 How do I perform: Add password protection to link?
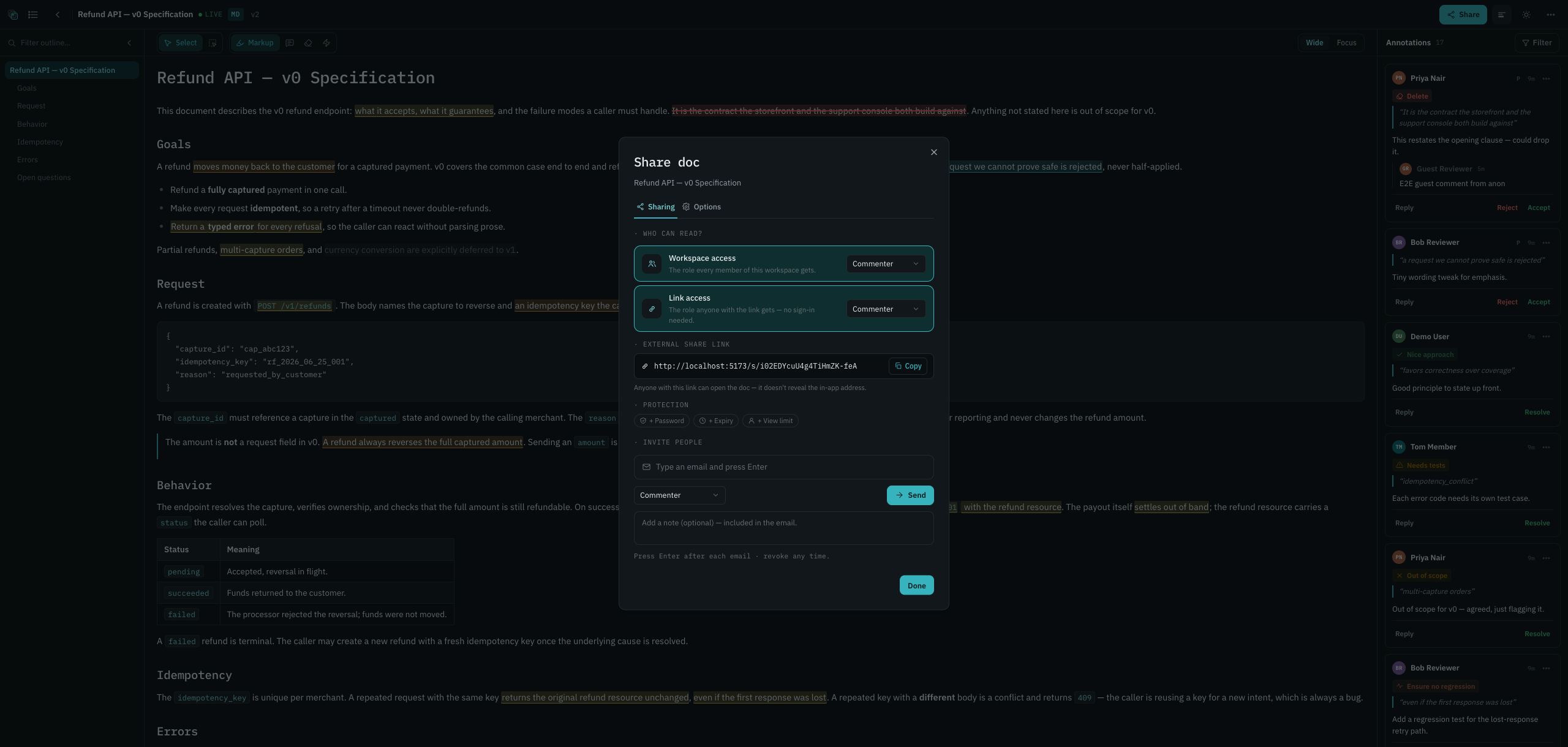click(x=661, y=421)
